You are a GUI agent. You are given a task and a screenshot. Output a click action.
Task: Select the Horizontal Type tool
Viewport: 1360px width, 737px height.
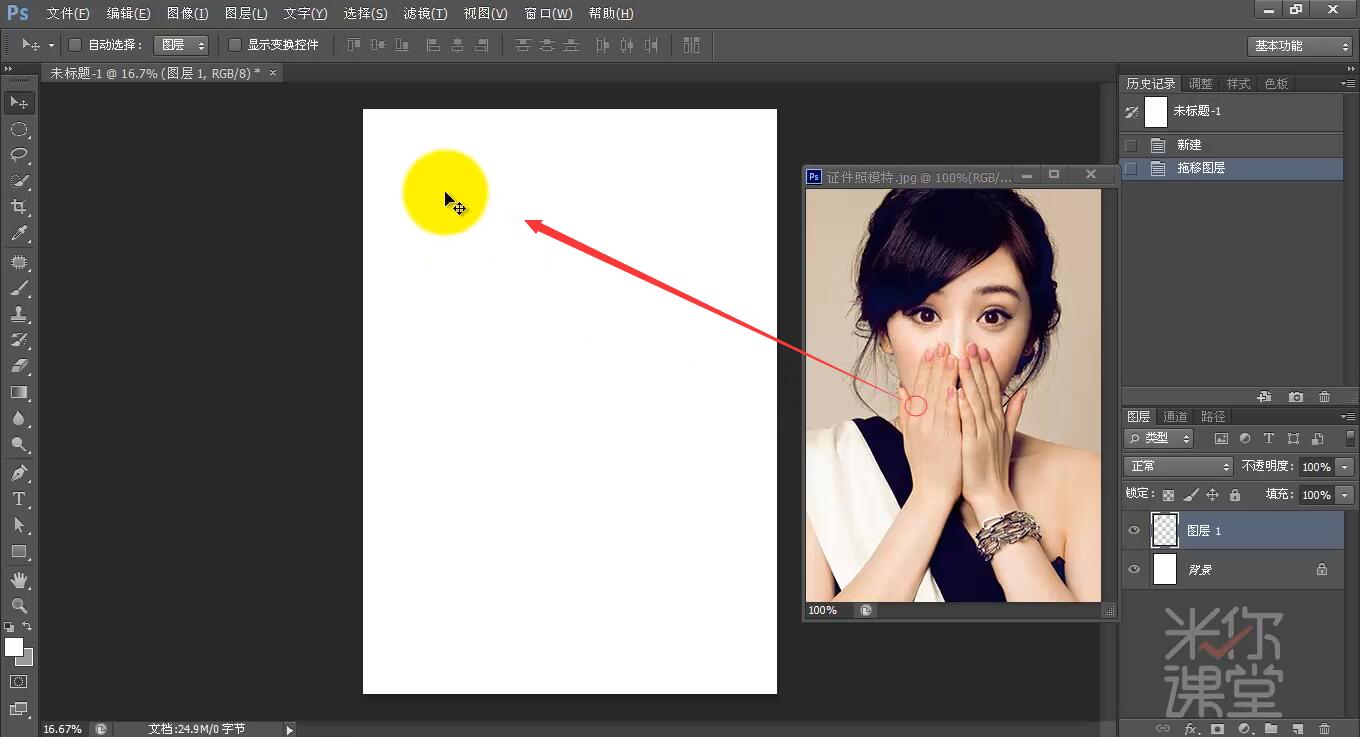[x=18, y=499]
